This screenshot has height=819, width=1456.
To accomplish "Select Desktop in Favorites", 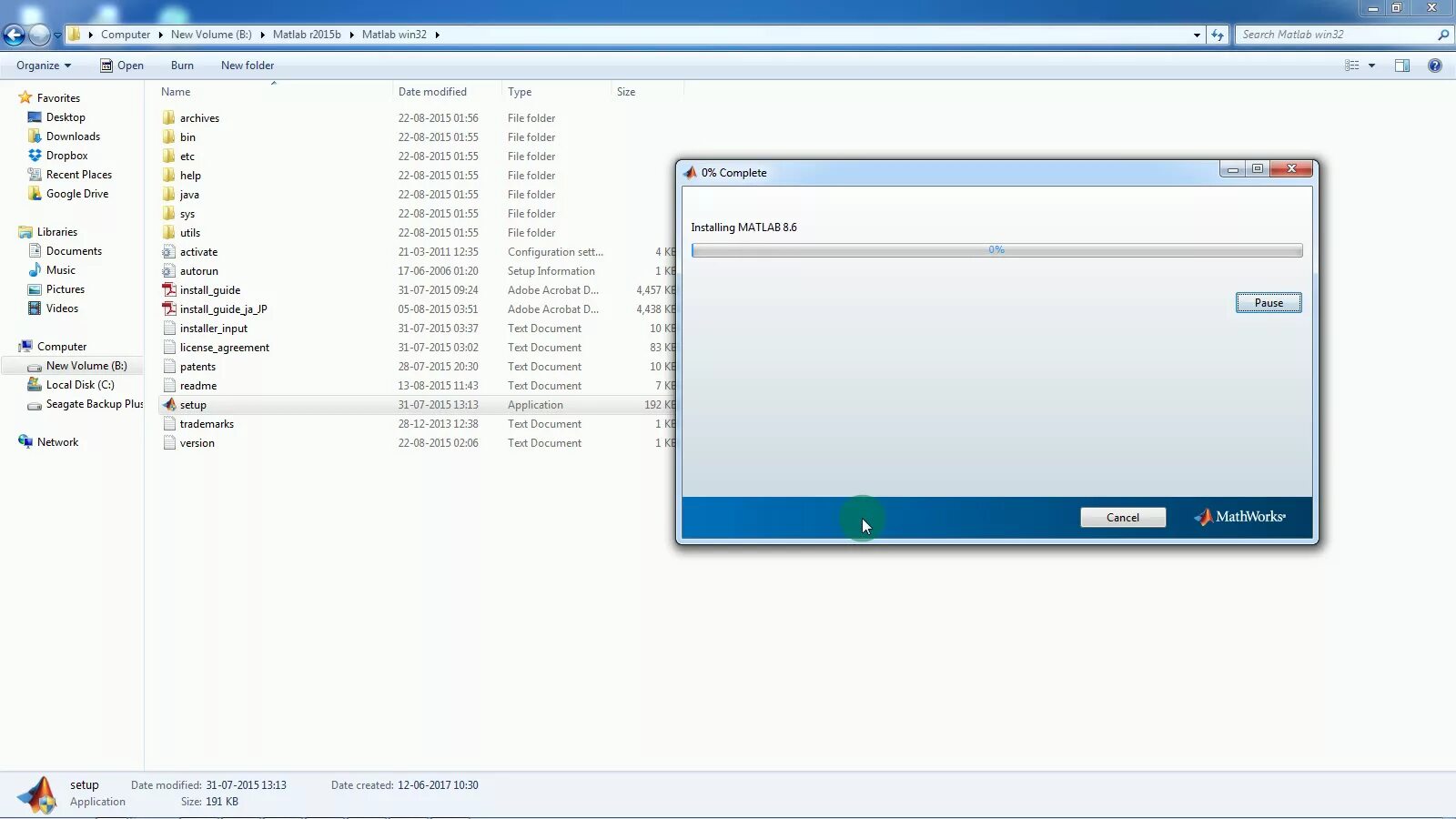I will [66, 117].
